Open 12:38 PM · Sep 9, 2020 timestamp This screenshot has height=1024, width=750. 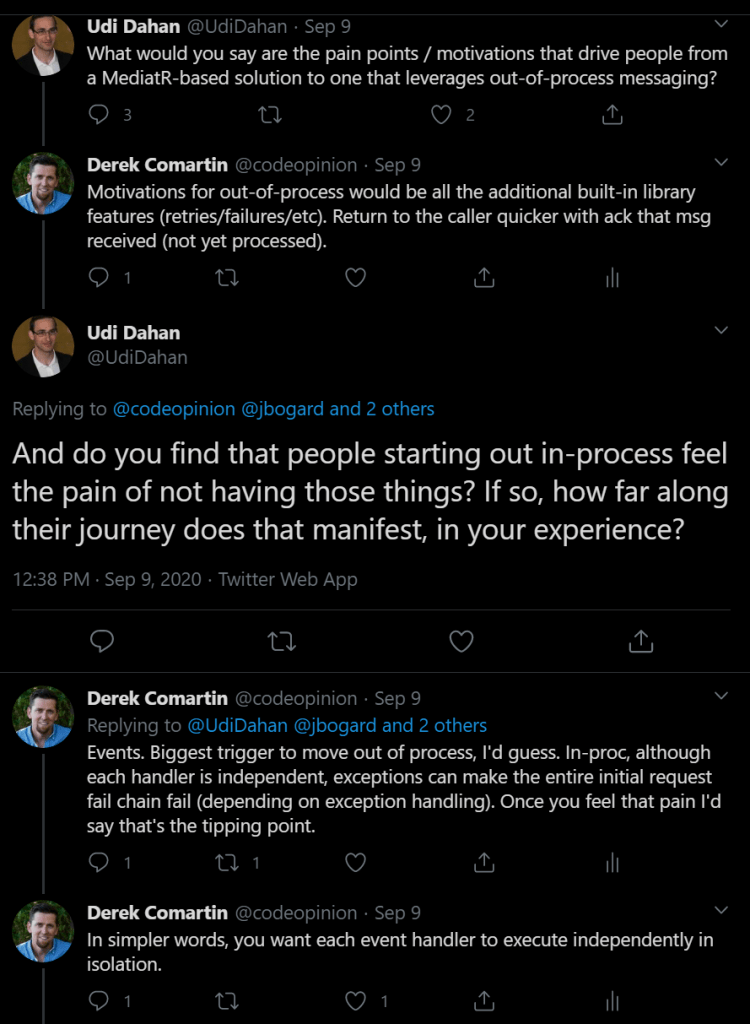click(x=107, y=579)
